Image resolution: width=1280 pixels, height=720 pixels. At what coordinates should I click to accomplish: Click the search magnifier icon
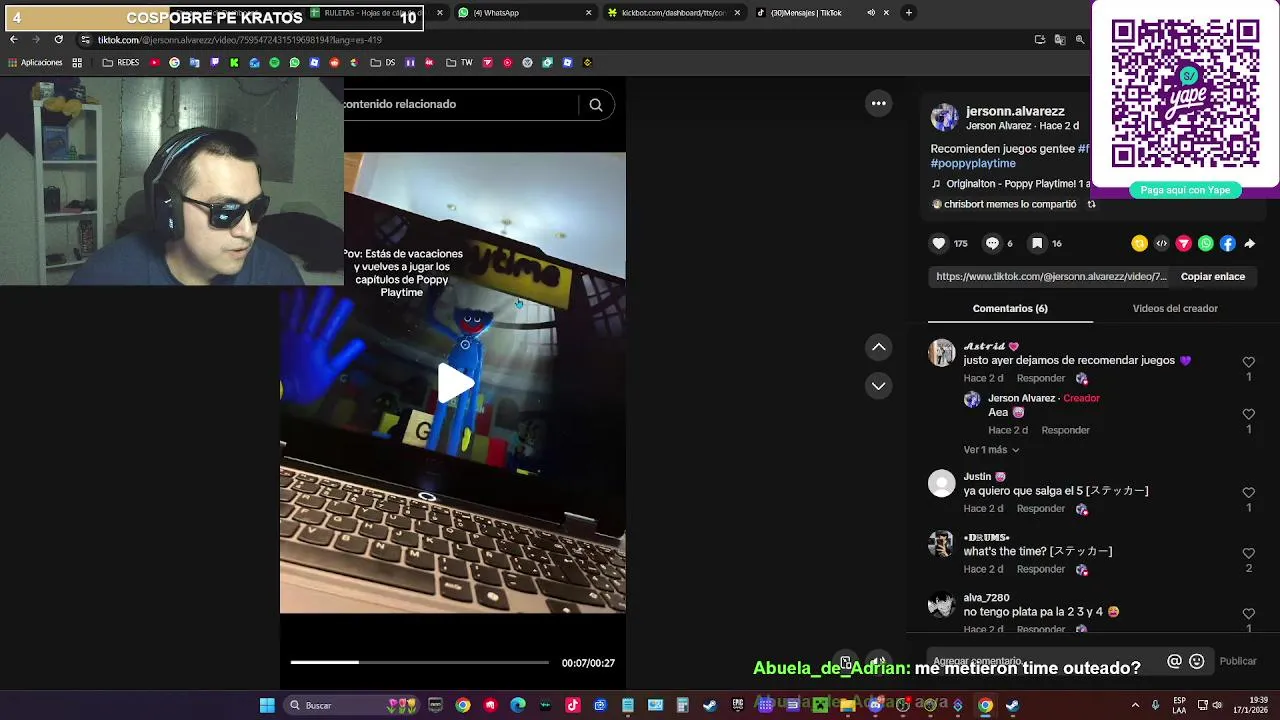[596, 105]
